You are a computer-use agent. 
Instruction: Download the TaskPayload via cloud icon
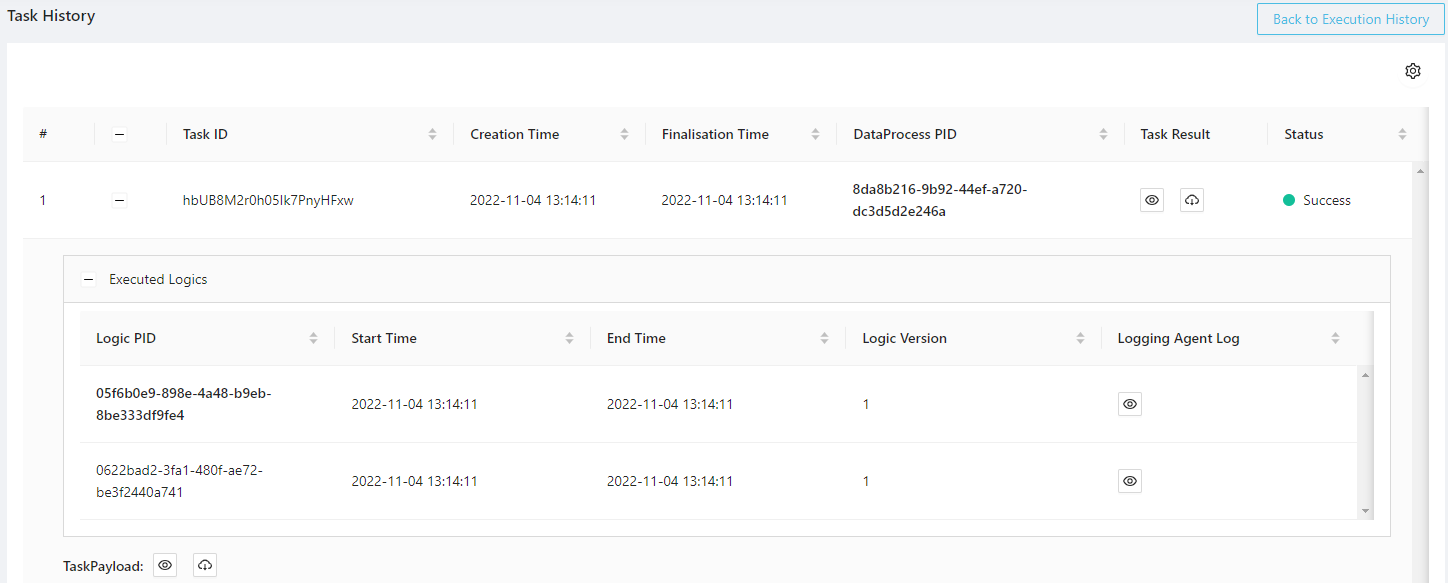pyautogui.click(x=205, y=566)
